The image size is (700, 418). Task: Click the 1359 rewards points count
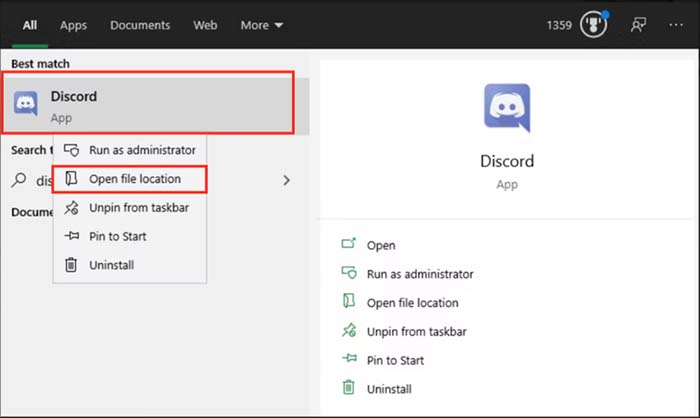tap(559, 25)
